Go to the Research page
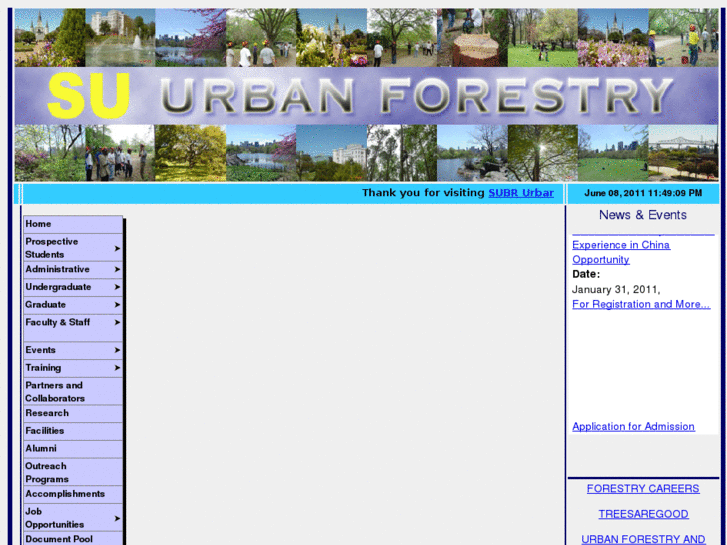 pyautogui.click(x=73, y=413)
